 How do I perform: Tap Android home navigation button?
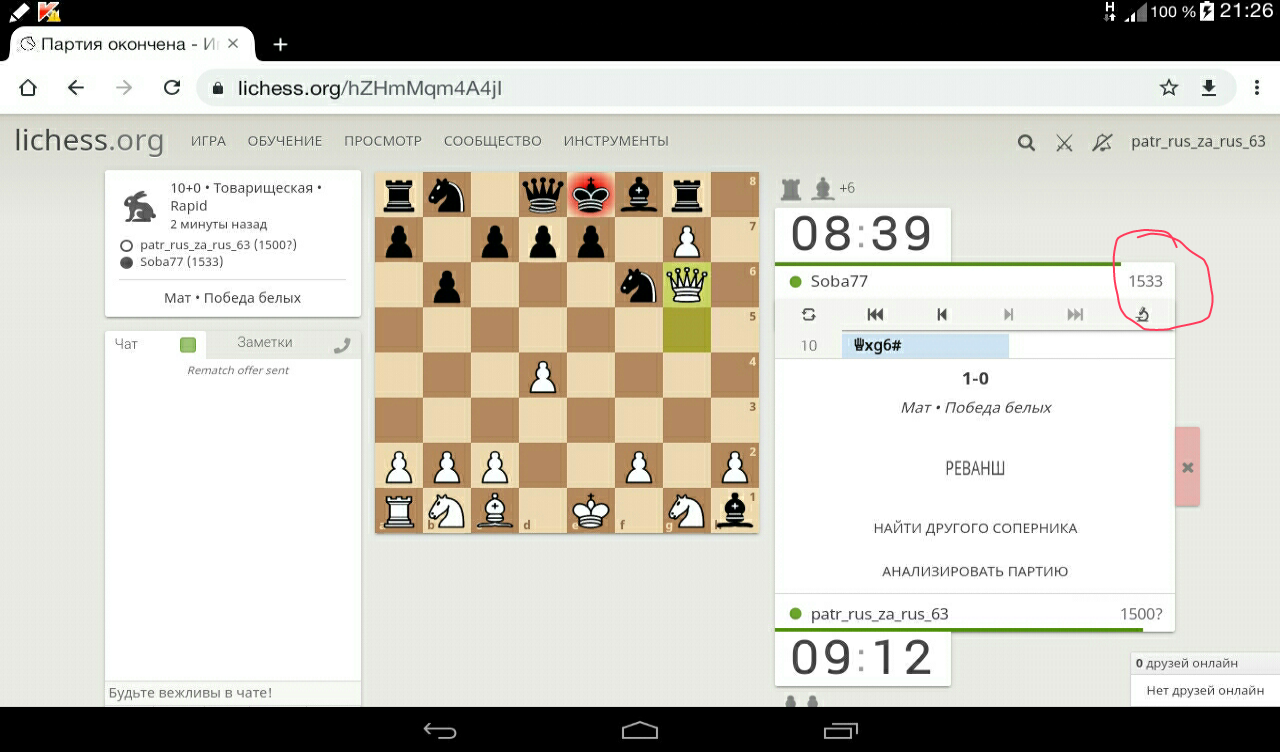pos(640,730)
